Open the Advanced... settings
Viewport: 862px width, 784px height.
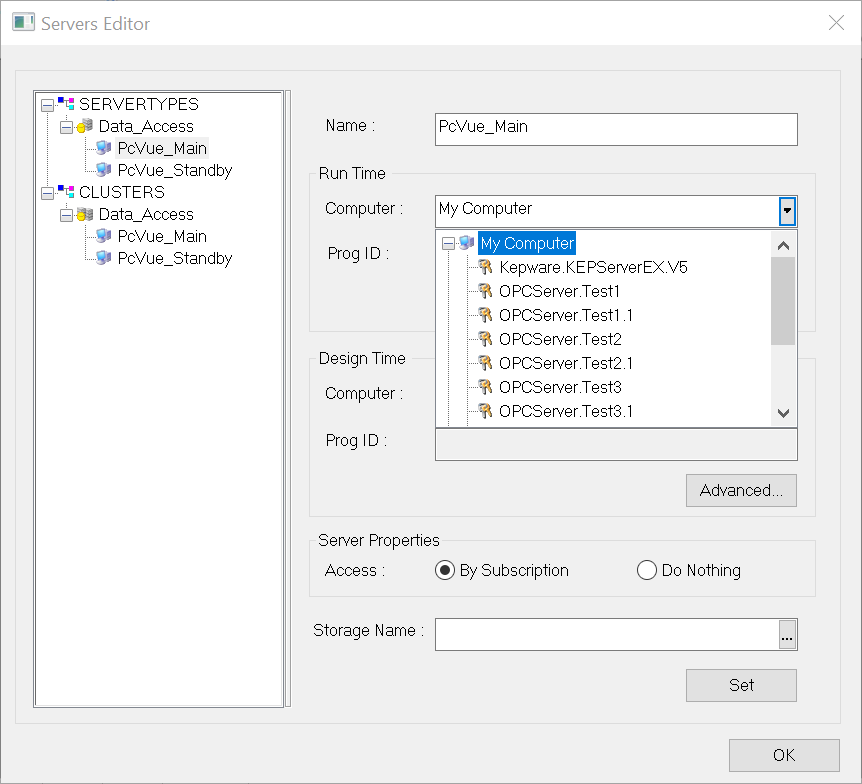741,490
